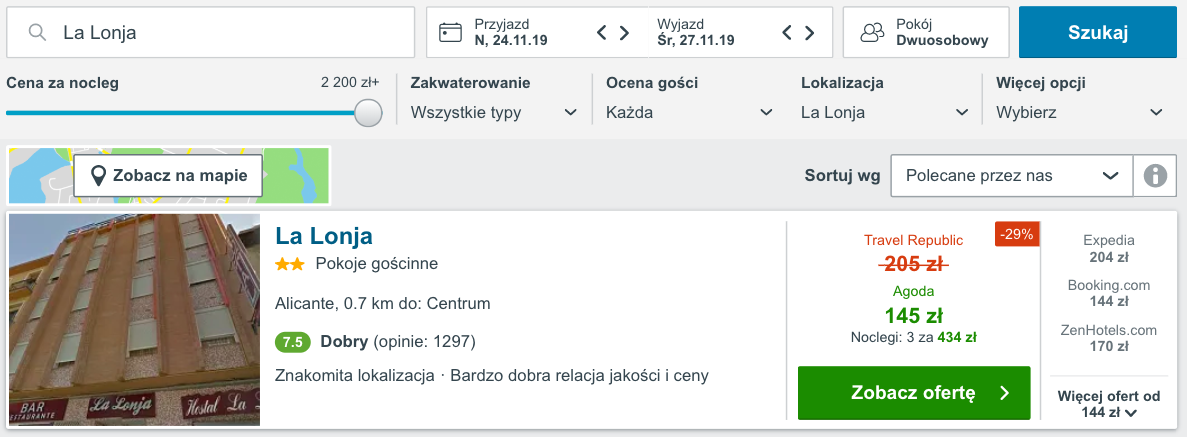Image resolution: width=1187 pixels, height=437 pixels.
Task: Move arrival date one day later
Action: coord(625,33)
